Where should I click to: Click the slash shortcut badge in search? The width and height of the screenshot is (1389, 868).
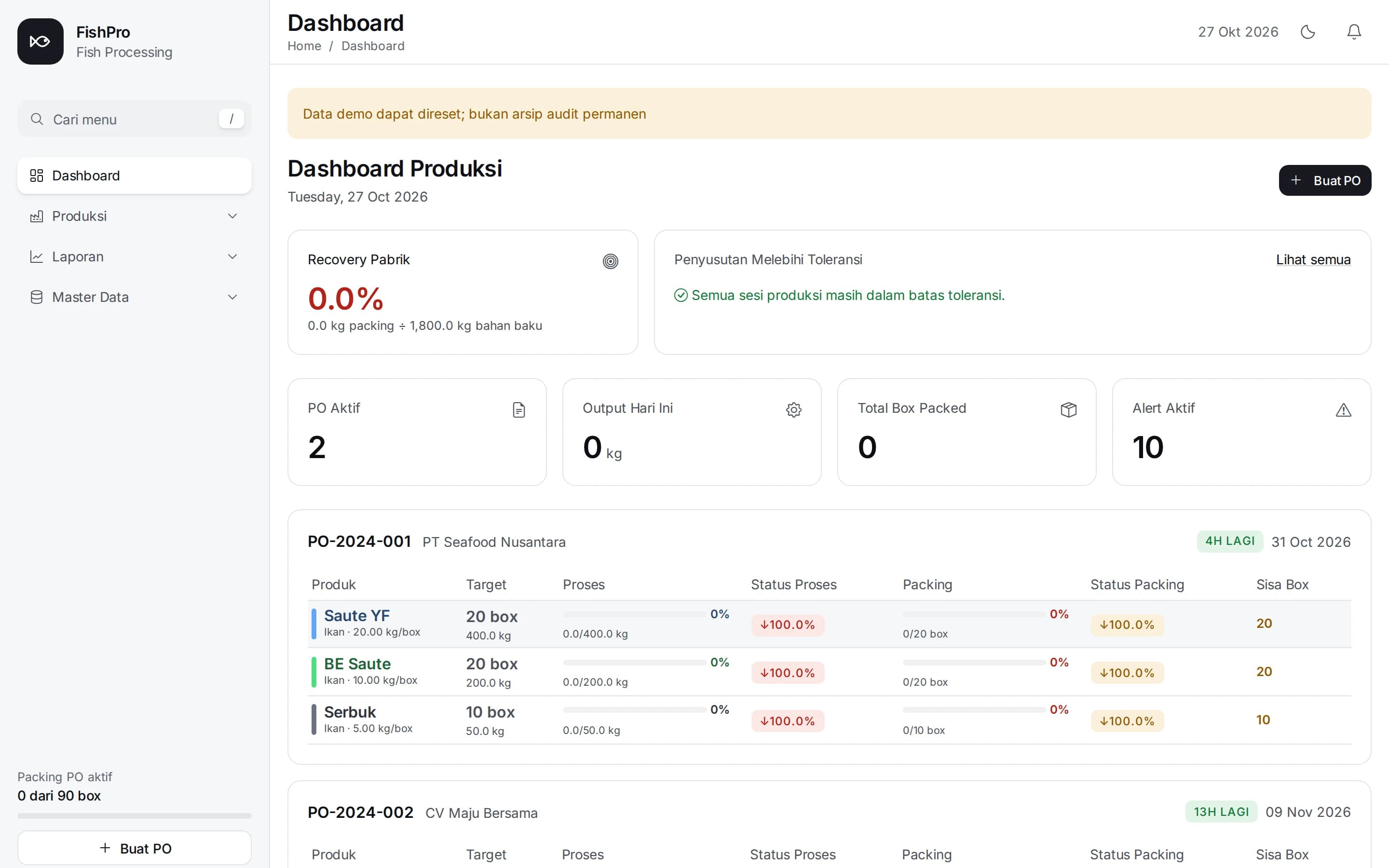(231, 119)
